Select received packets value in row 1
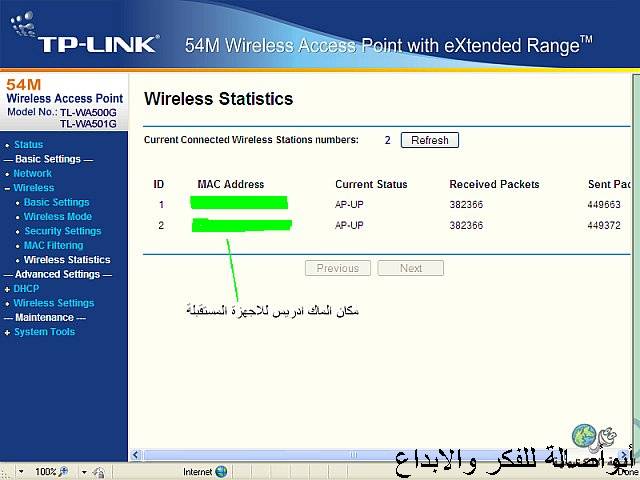Image resolution: width=640 pixels, height=480 pixels. 466,204
